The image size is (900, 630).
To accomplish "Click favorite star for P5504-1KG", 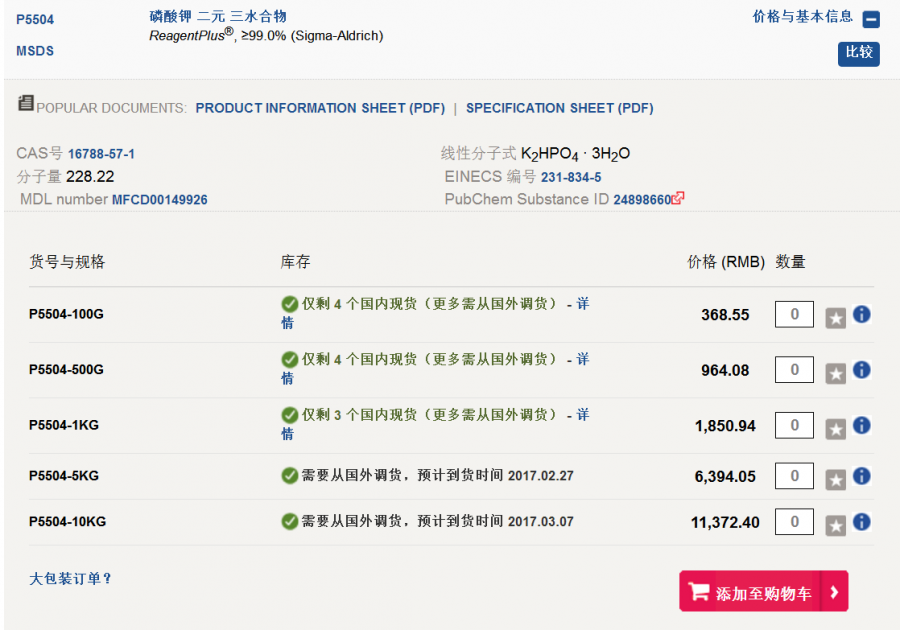I will point(836,429).
